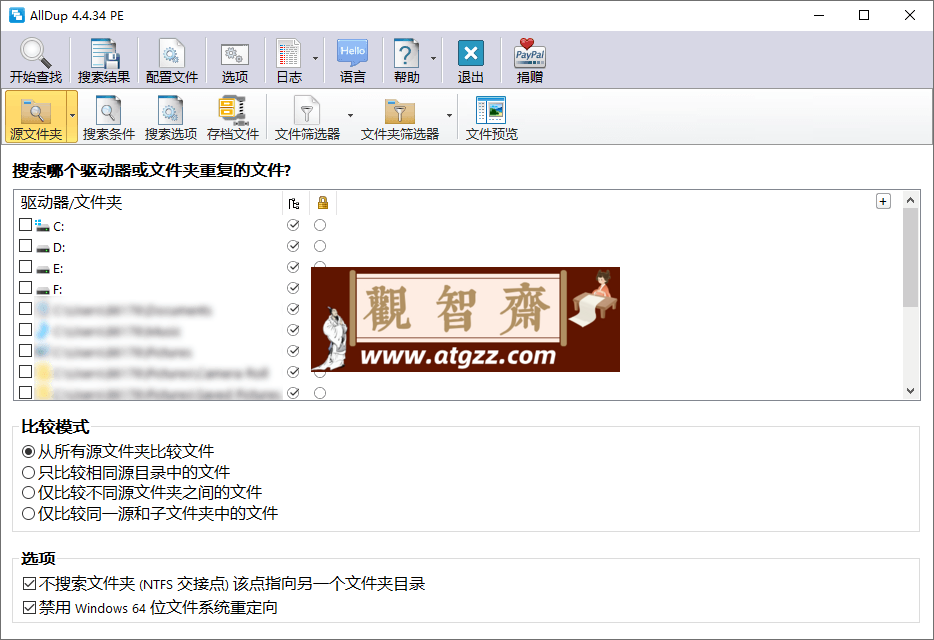Open 搜索结果 from the toolbar
Screen dimensions: 934x640
click(x=104, y=60)
